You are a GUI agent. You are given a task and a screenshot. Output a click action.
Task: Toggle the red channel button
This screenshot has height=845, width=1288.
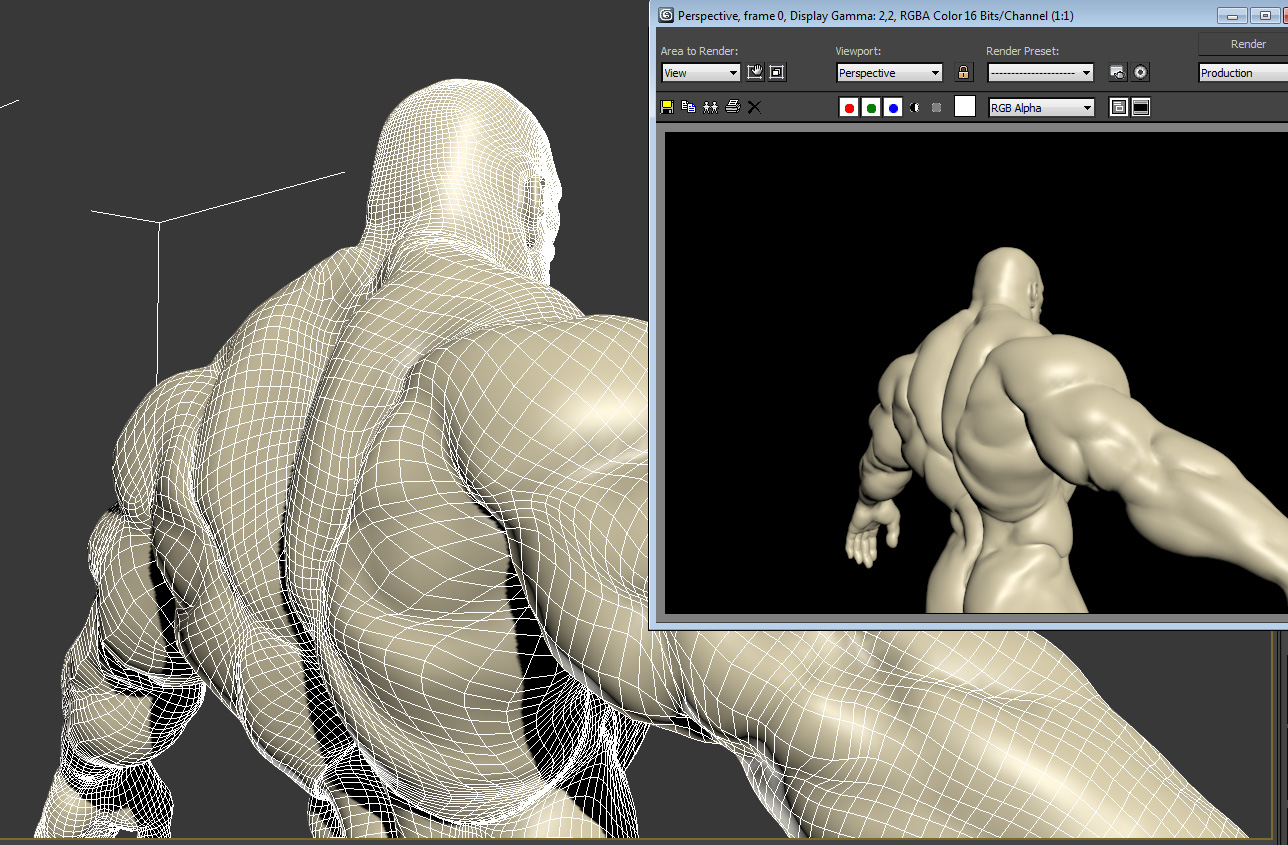849,107
